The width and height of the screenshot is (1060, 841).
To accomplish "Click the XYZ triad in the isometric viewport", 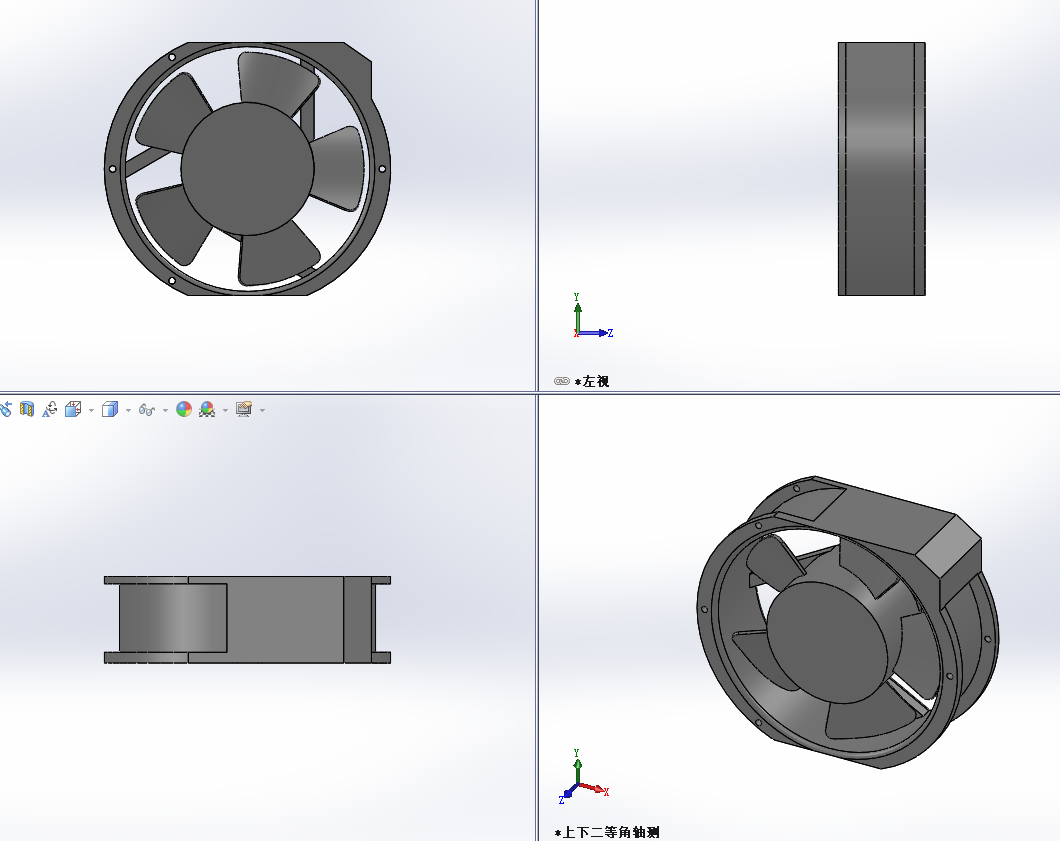I will point(580,780).
